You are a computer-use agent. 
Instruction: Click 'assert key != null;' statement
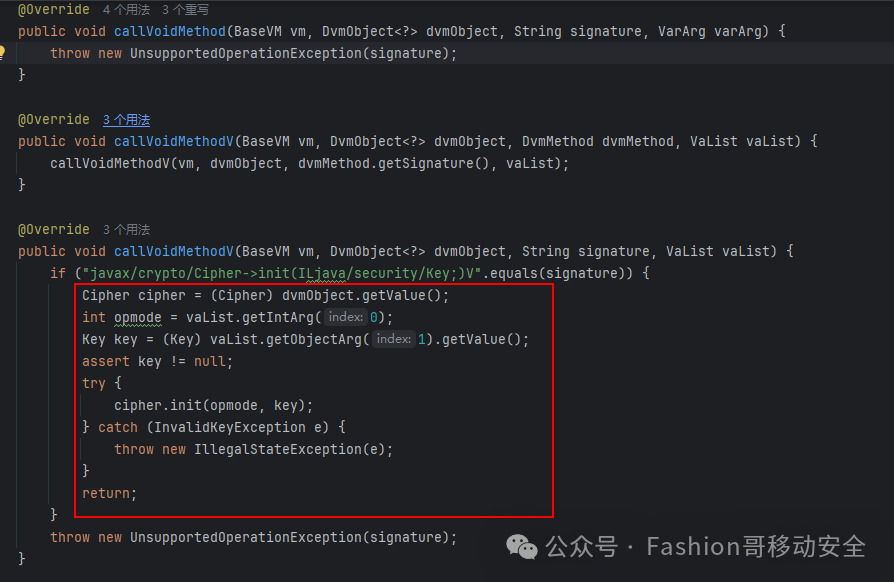(x=157, y=361)
